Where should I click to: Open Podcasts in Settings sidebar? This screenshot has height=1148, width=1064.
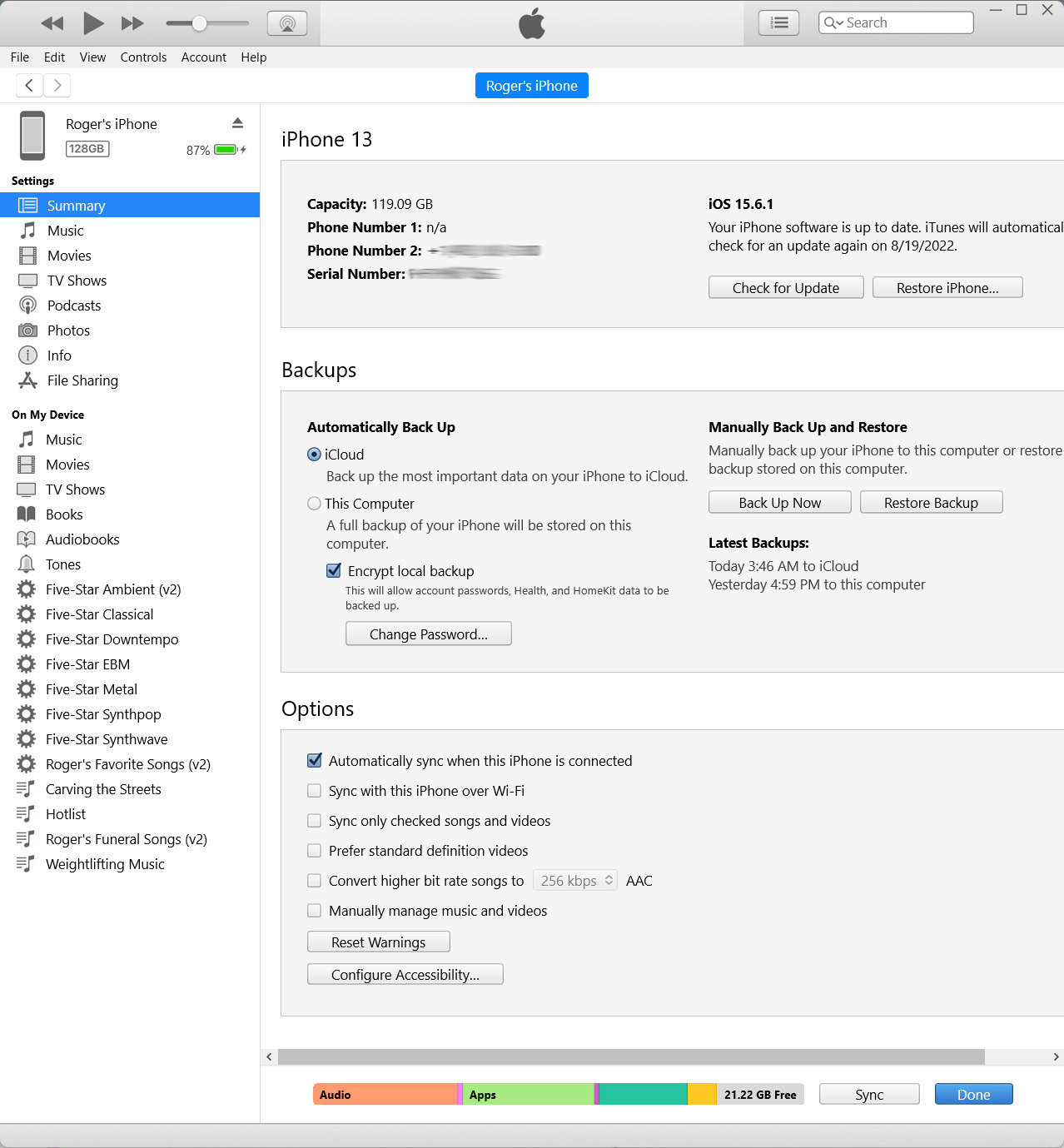[73, 306]
